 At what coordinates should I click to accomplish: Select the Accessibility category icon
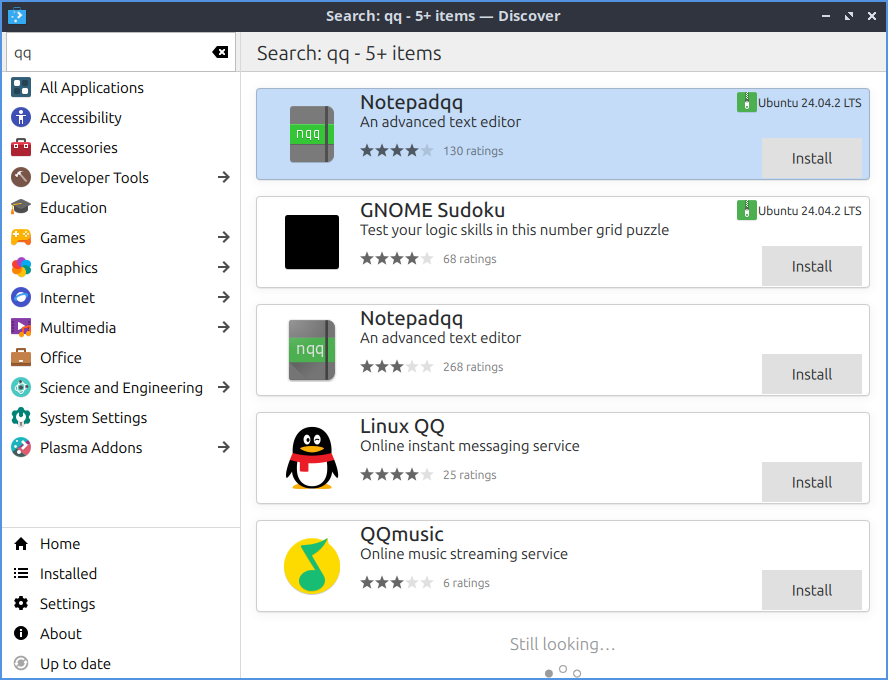coord(21,118)
